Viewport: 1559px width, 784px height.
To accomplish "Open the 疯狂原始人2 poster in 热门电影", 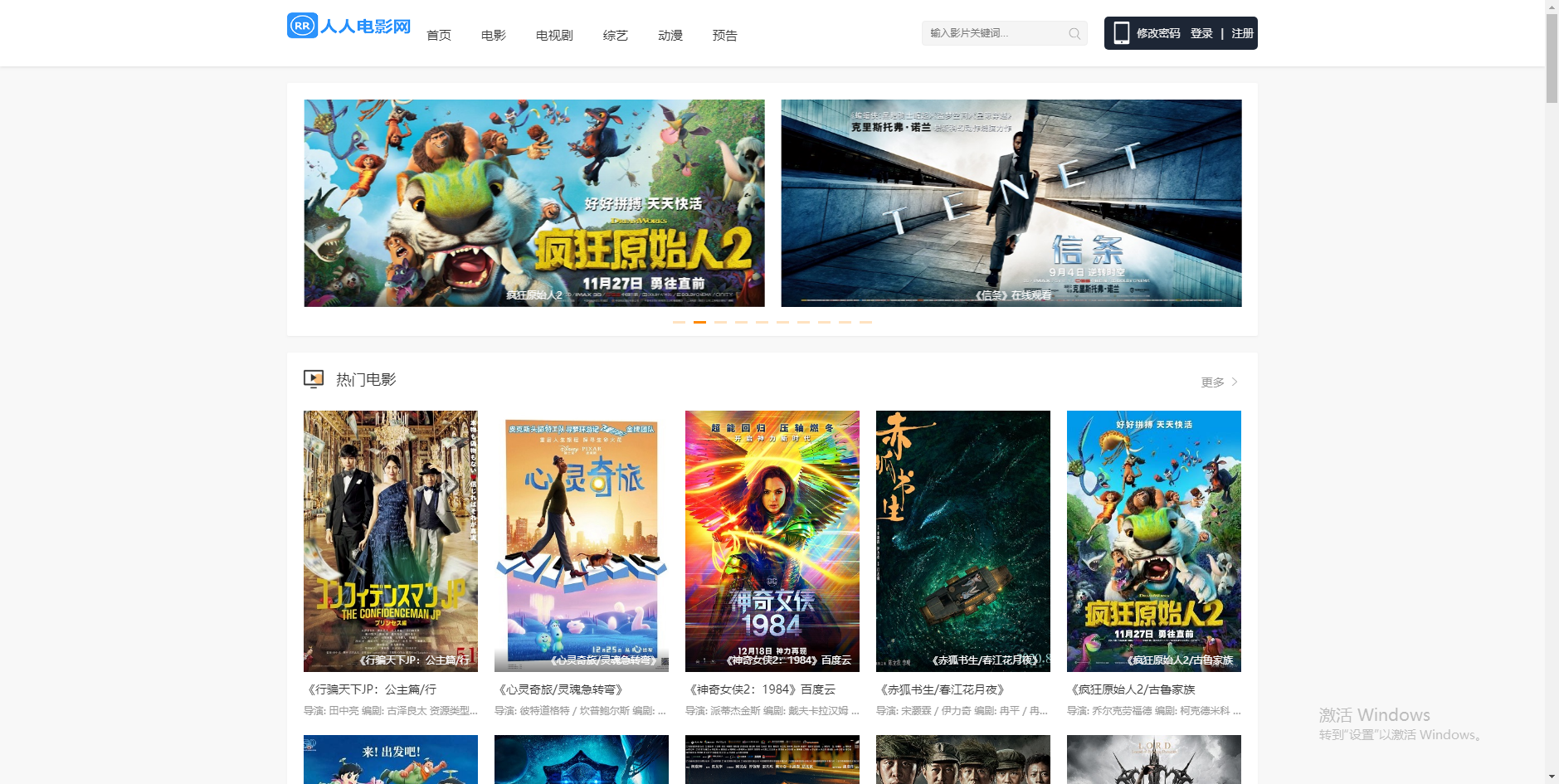I will tap(1154, 541).
